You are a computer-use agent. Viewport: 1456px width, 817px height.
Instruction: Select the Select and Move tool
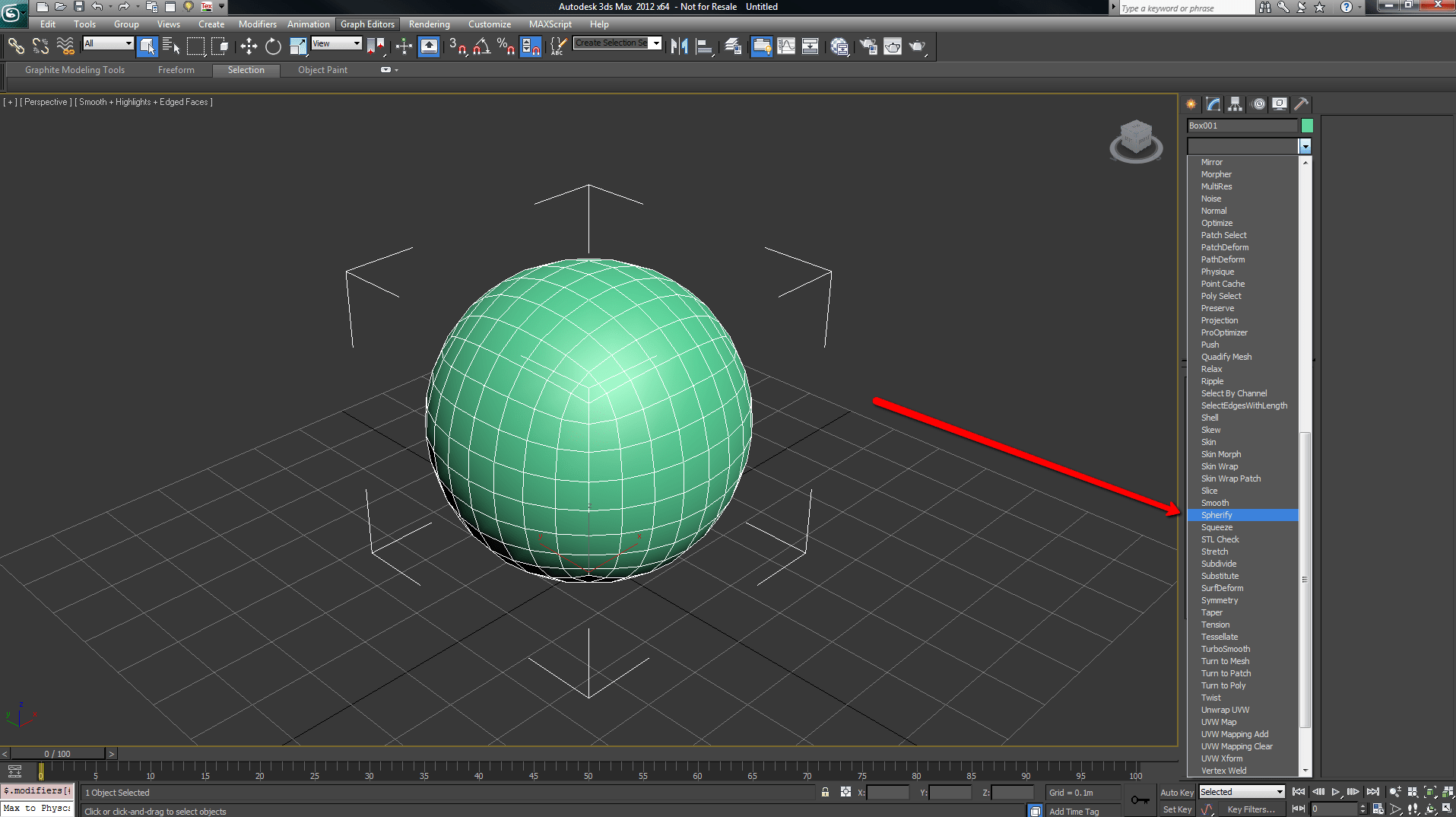(248, 46)
